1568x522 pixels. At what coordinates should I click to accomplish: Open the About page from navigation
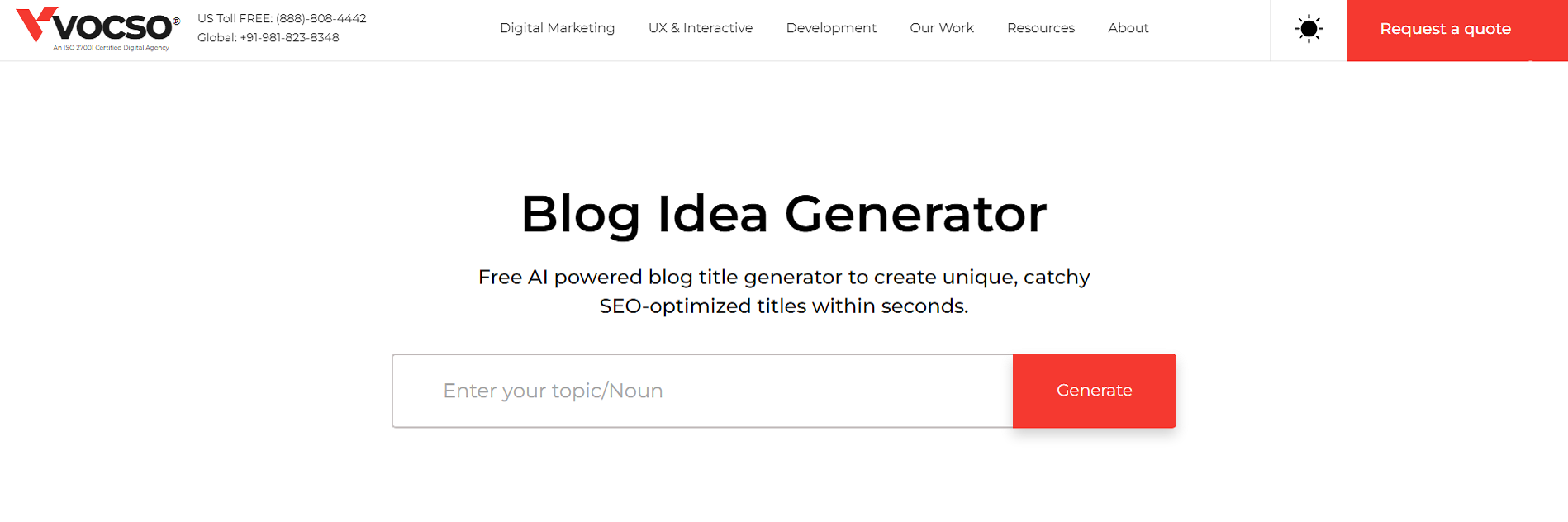(1128, 27)
